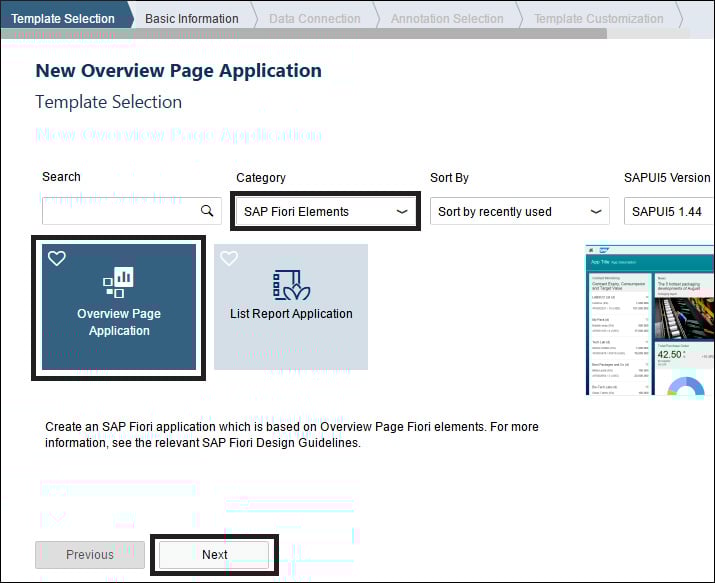Image resolution: width=715 pixels, height=583 pixels.
Task: Open the Category dropdown SAP Fiori Elements
Action: point(326,212)
